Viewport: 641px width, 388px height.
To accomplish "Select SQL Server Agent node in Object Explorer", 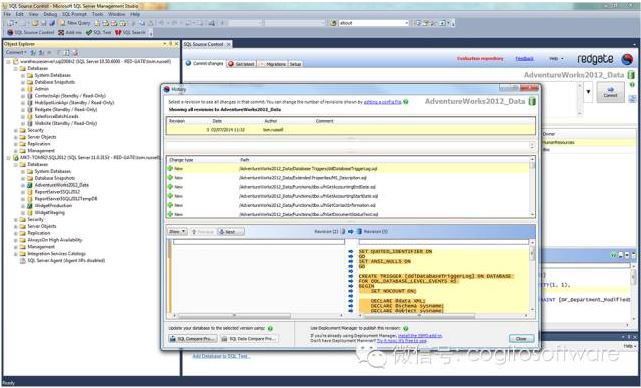I will pyautogui.click(x=66, y=260).
